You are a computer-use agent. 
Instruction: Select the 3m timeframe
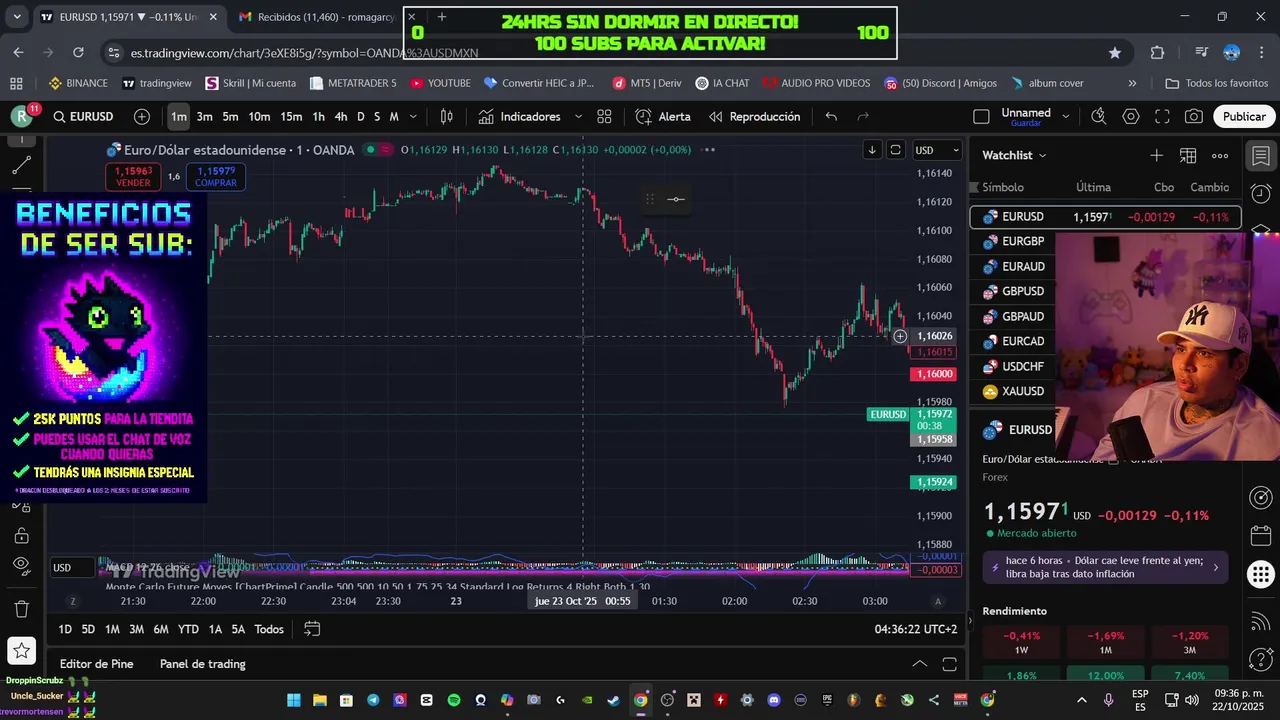tap(204, 117)
